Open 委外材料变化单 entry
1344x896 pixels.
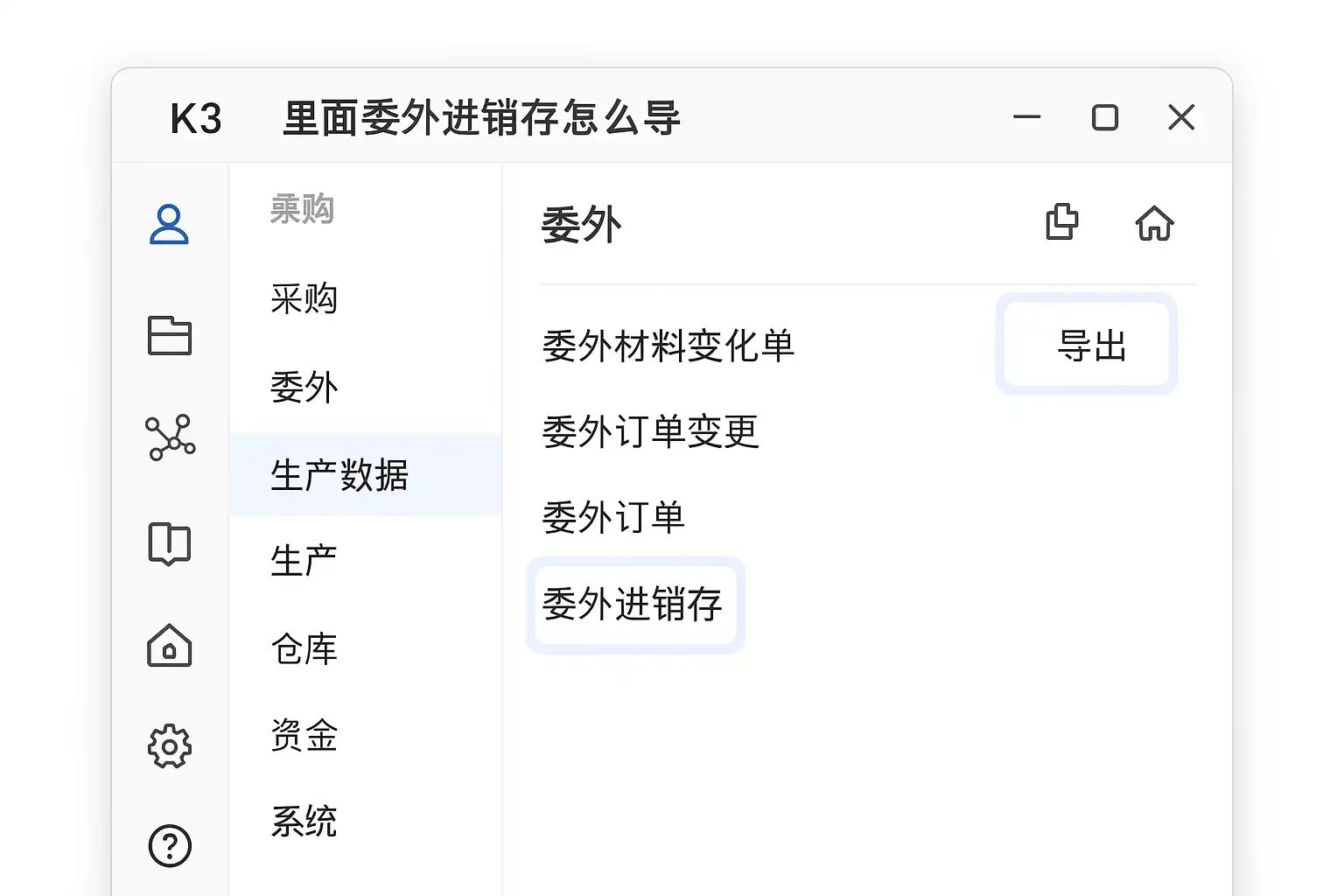[668, 346]
